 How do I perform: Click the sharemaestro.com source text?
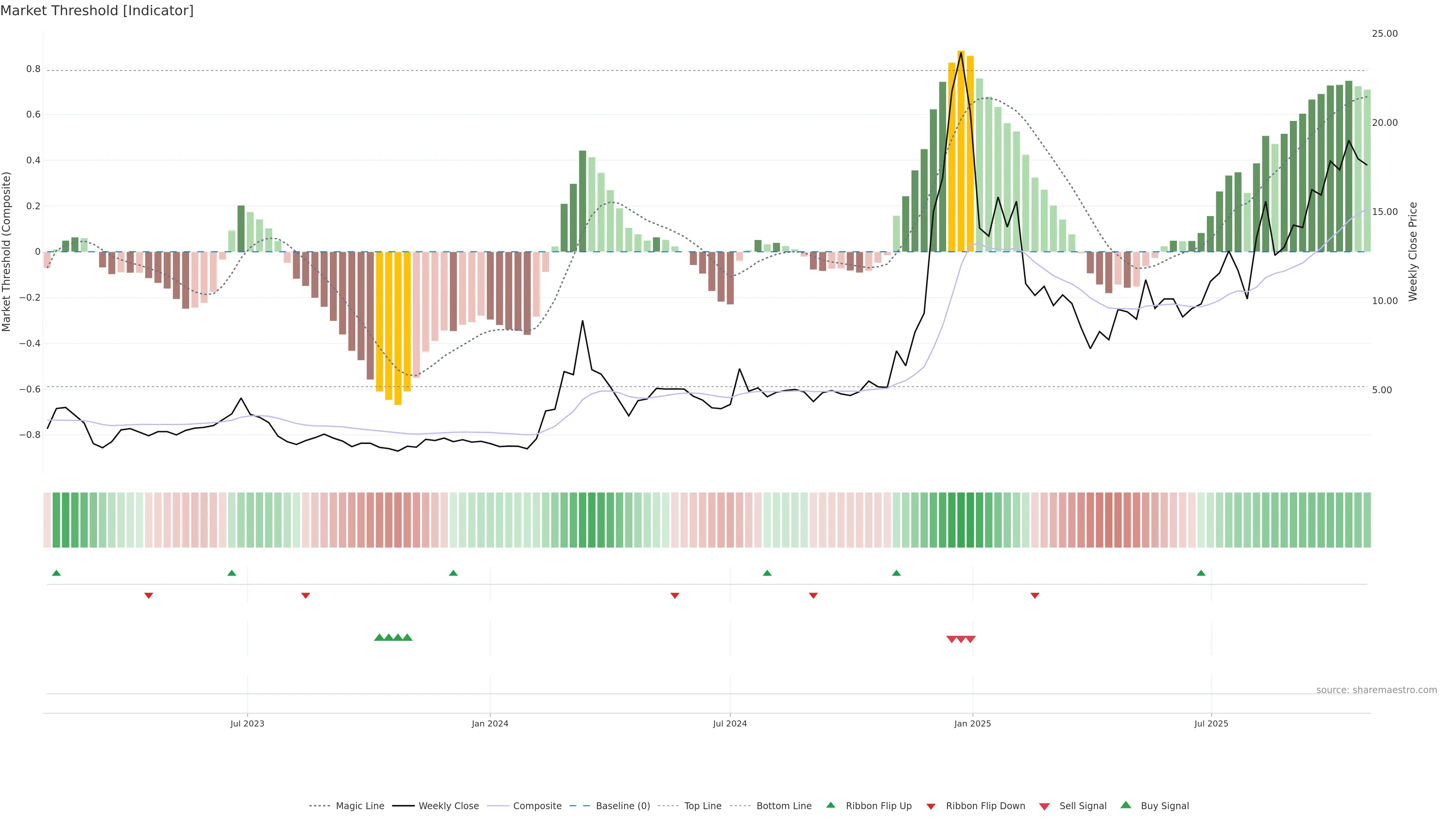click(x=1376, y=690)
